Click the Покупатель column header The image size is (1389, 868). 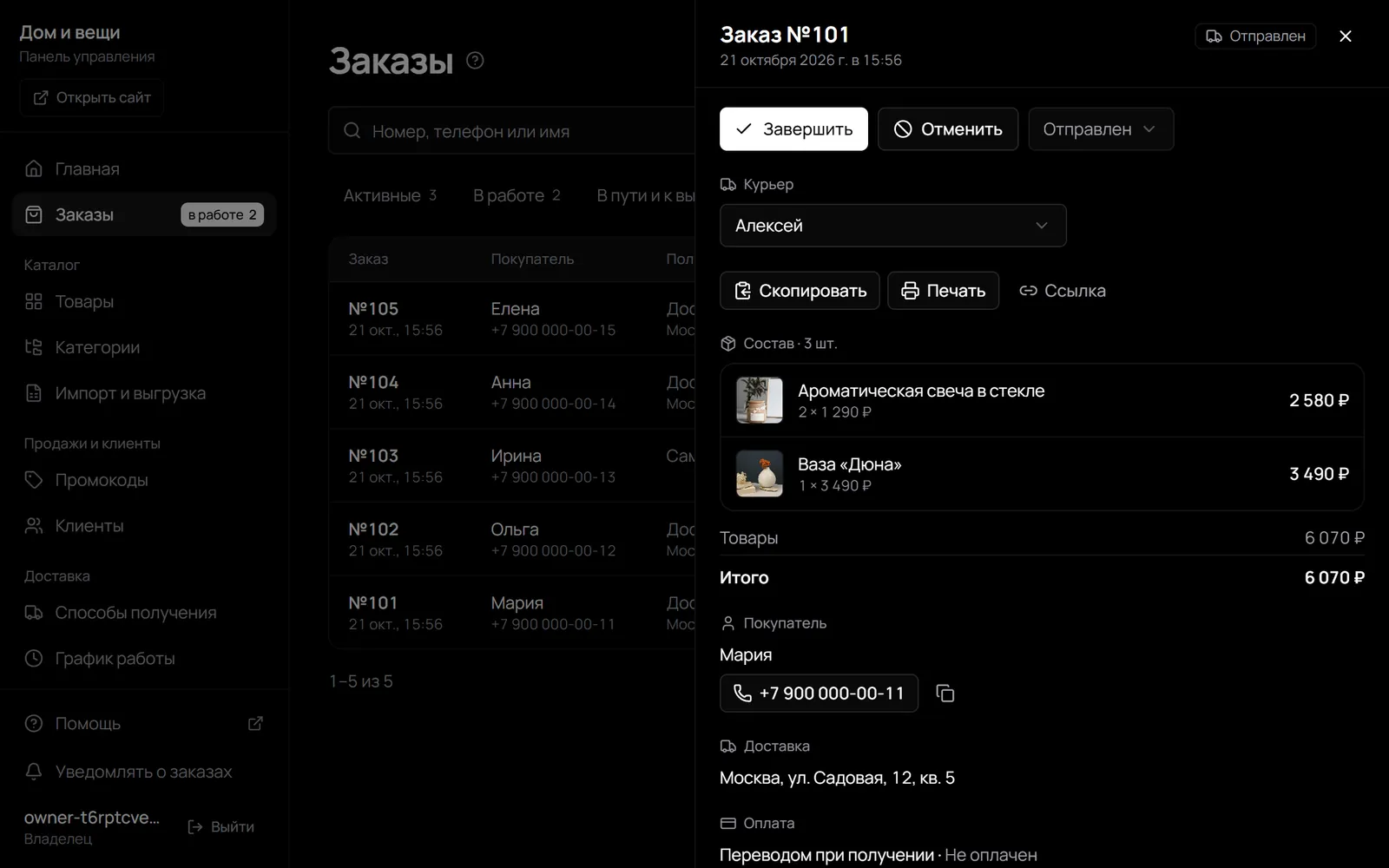pos(532,259)
